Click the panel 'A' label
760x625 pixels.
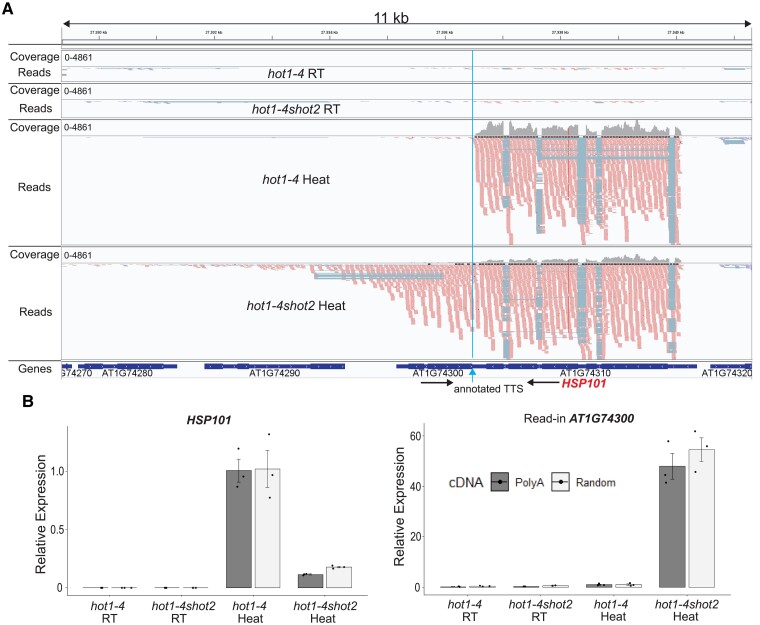(7, 8)
